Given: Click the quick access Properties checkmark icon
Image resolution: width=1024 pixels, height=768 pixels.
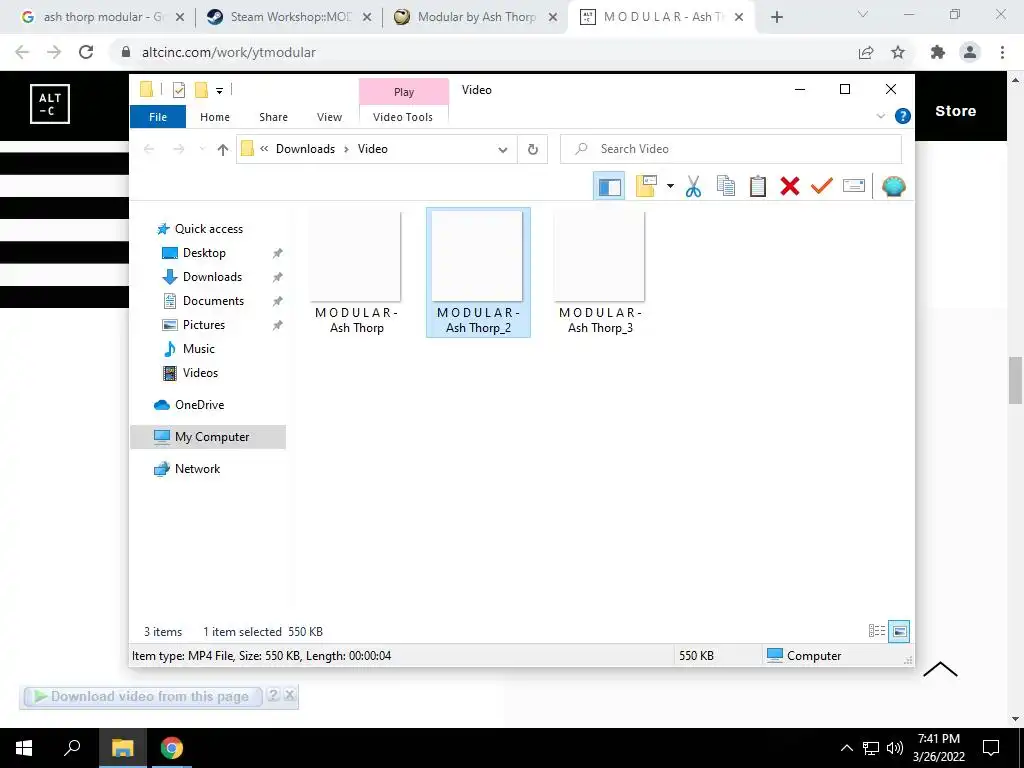Looking at the screenshot, I should pyautogui.click(x=179, y=90).
